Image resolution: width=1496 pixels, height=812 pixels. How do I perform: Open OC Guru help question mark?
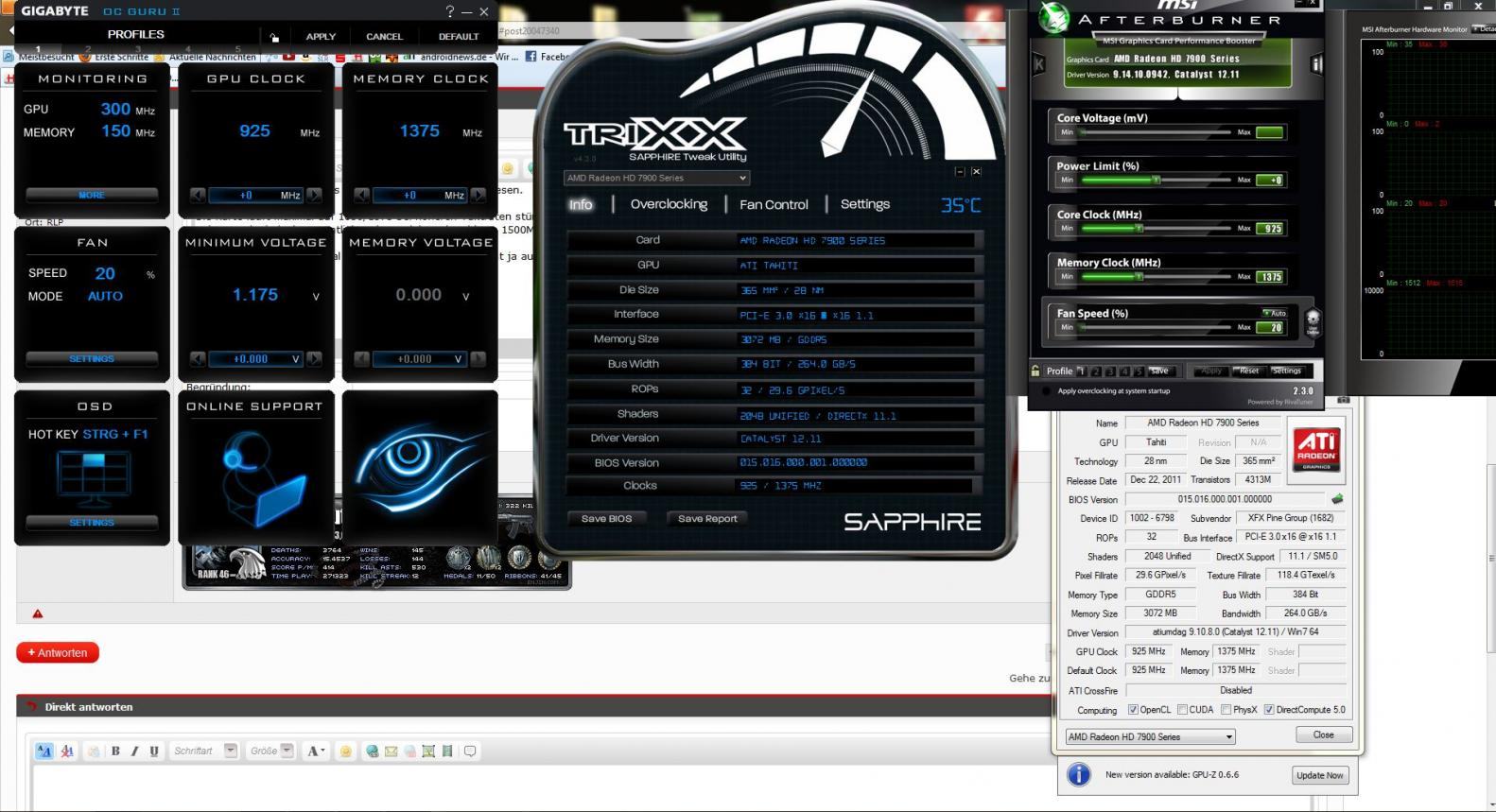[x=450, y=11]
